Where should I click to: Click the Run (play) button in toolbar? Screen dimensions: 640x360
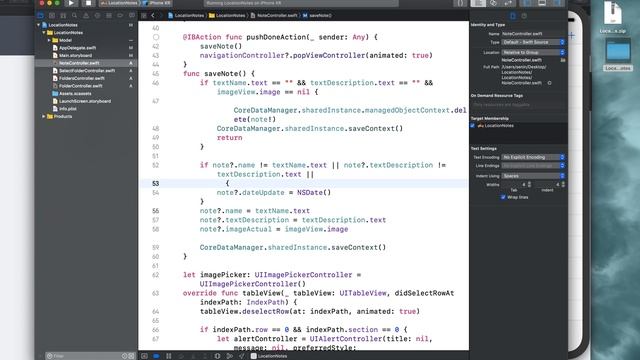pyautogui.click(x=71, y=3)
